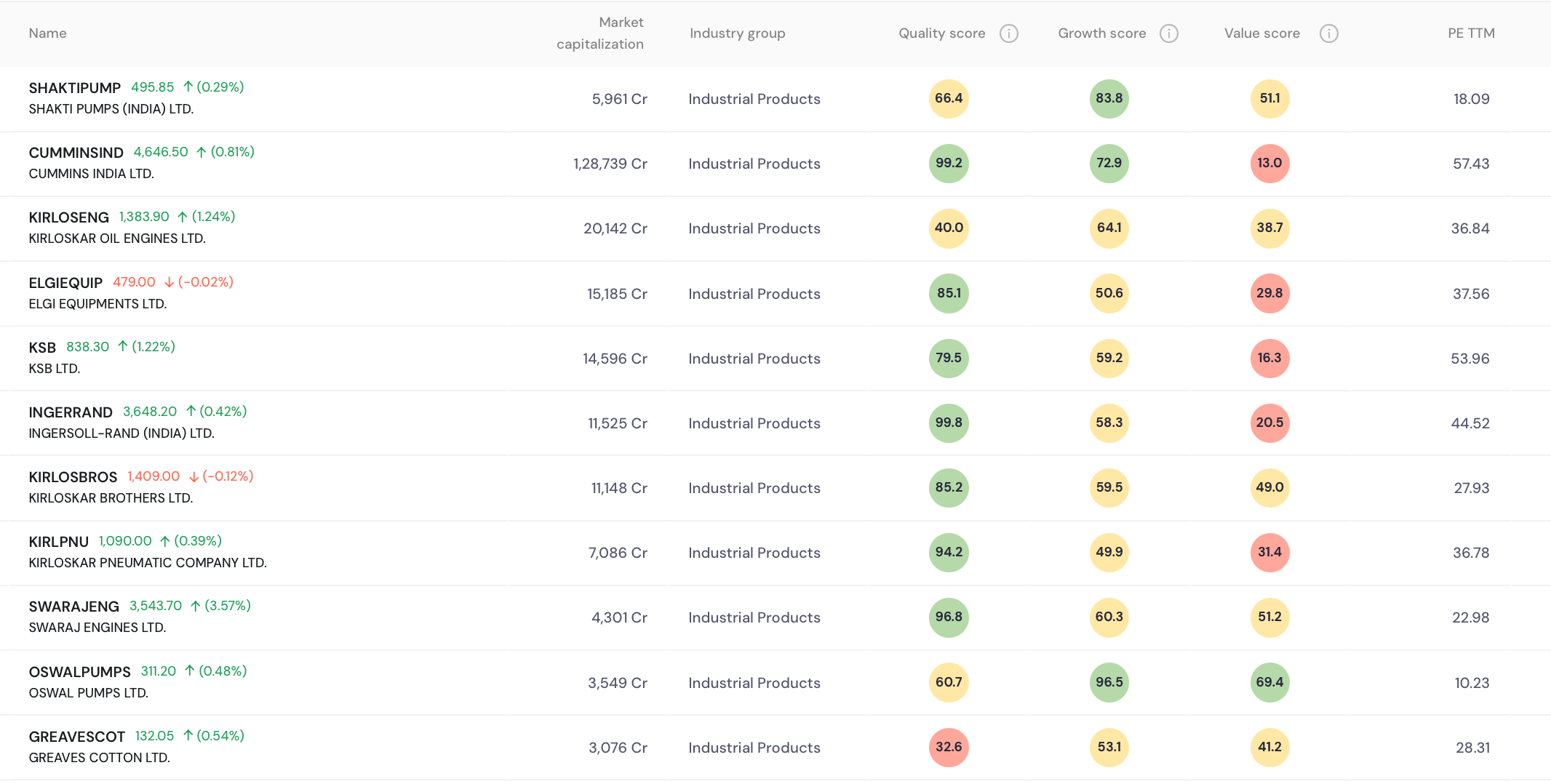
Task: Click KSB value score badge 16.3
Action: 1269,358
